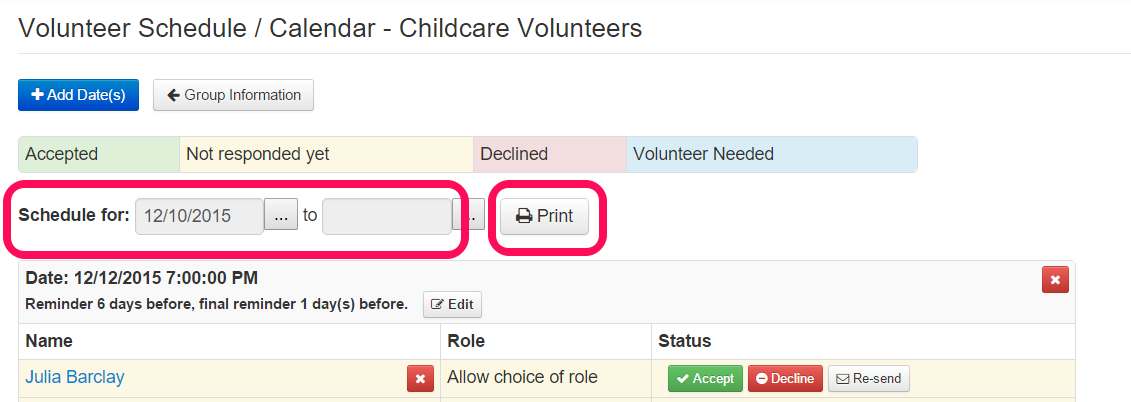Click the start date field showing 12/10/2015
The image size is (1131, 402).
coord(200,216)
